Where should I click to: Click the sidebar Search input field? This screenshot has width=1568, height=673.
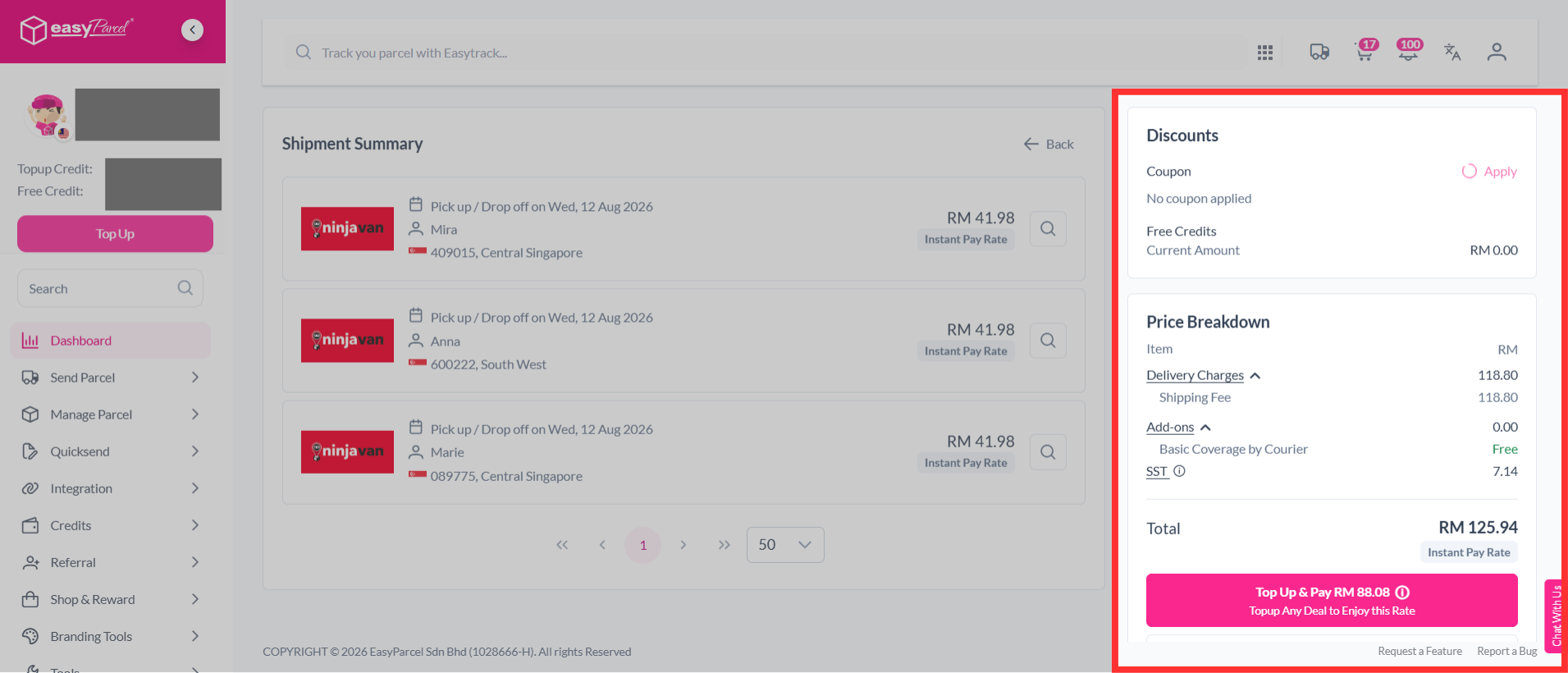(x=110, y=288)
